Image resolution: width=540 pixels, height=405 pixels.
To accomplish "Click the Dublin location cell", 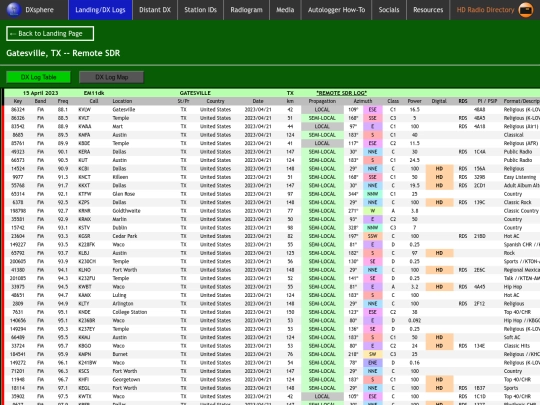I will 120,228.
